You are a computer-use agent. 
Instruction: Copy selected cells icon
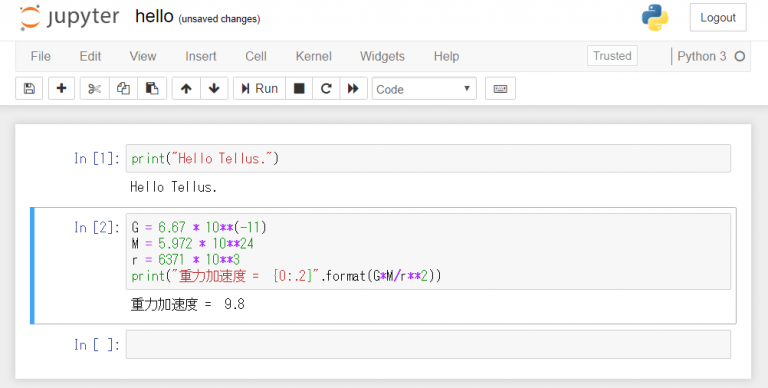click(123, 89)
